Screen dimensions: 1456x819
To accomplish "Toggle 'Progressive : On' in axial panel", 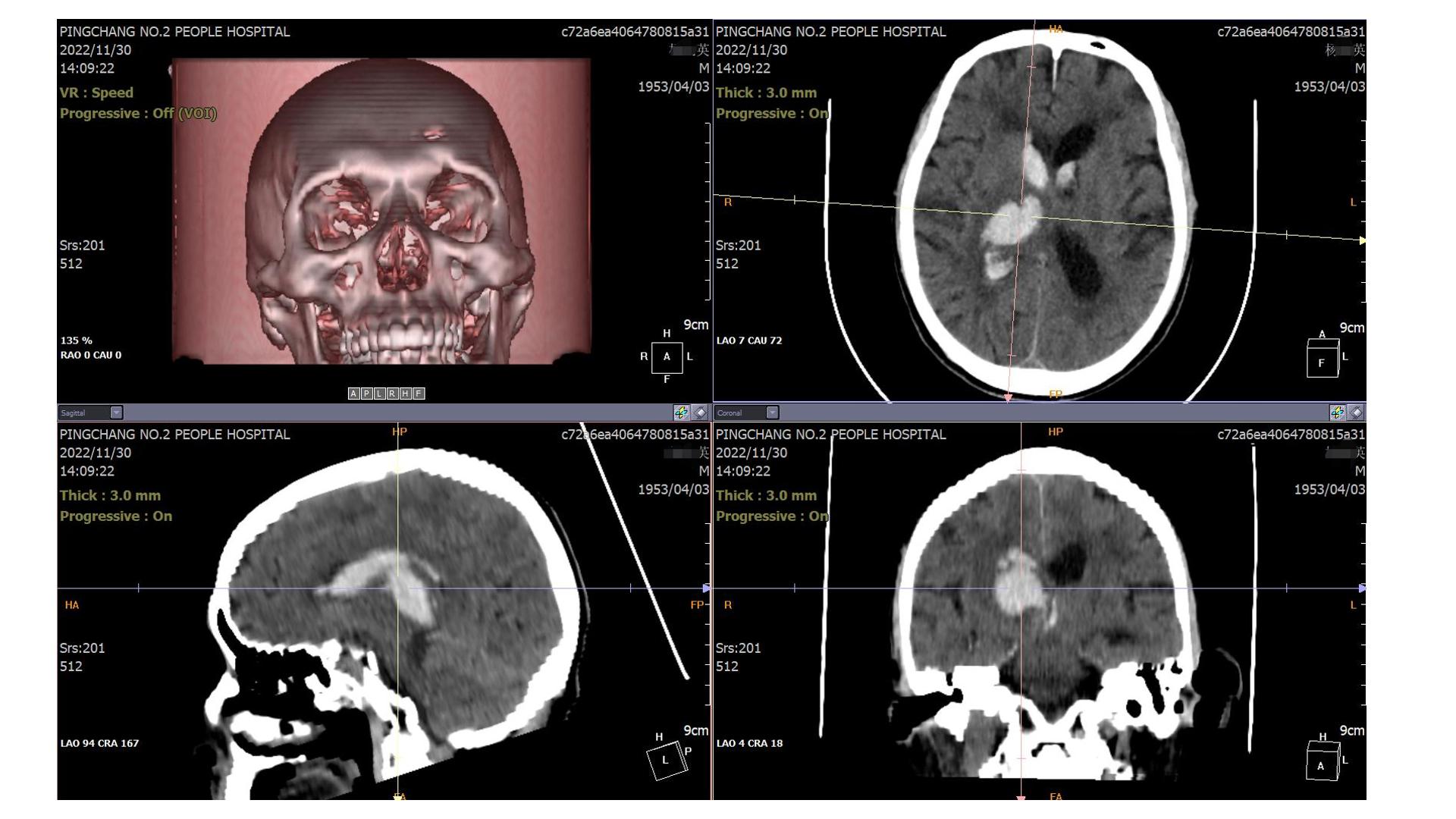I will click(x=772, y=114).
